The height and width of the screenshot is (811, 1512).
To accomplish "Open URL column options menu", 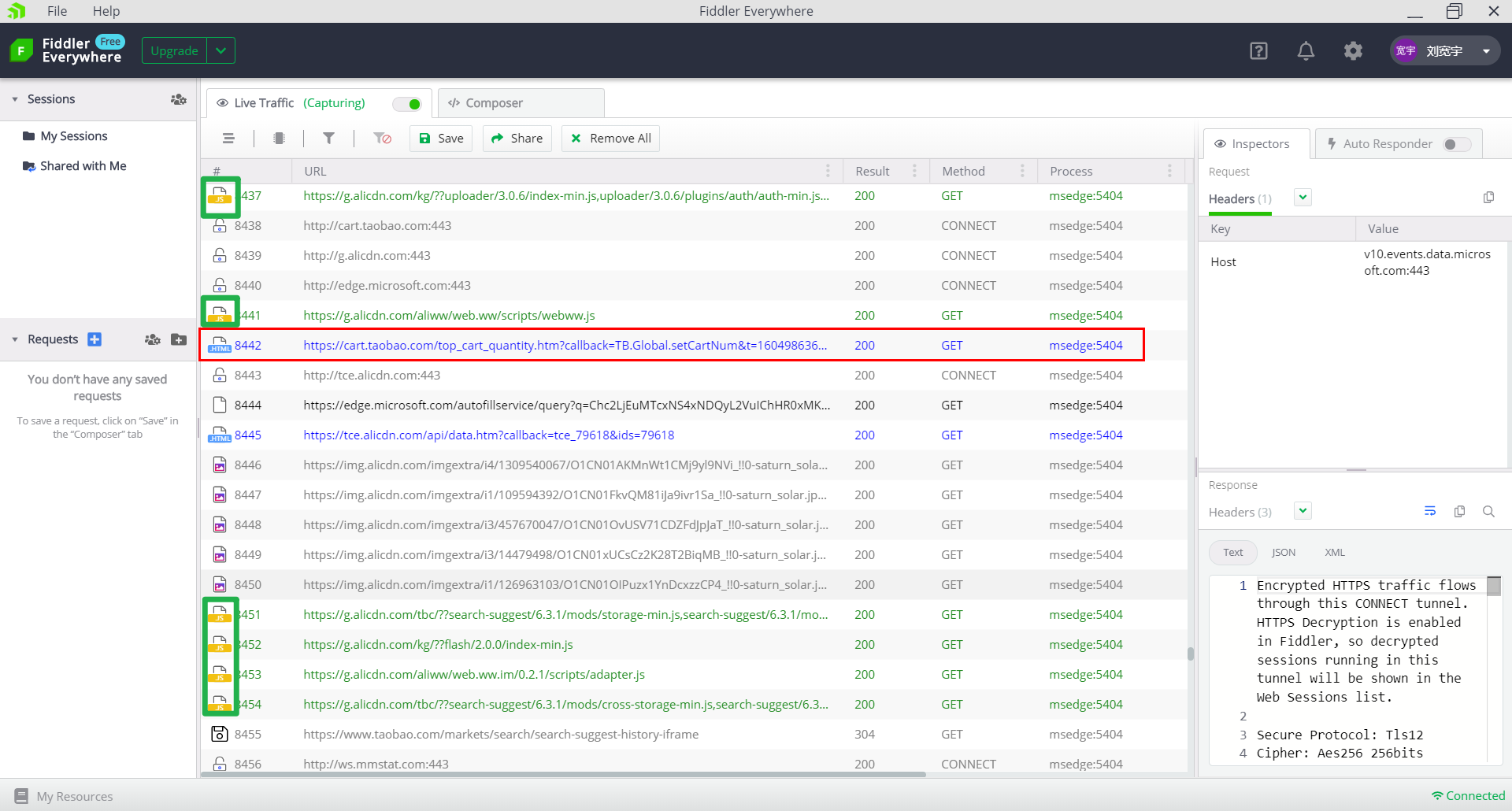I will [828, 171].
